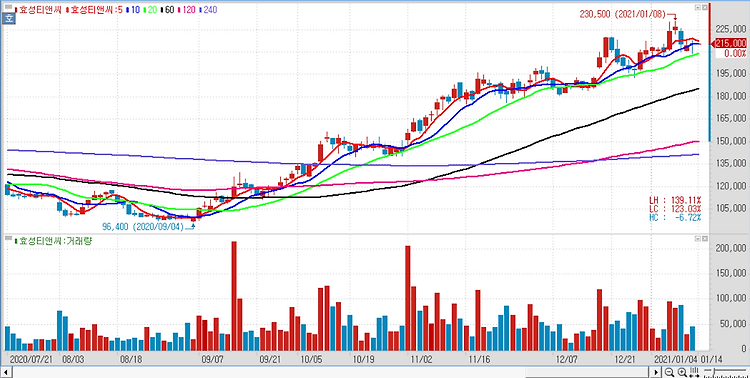Click the 10/19 date axis label
Screen dimensions: 750x378
tap(363, 358)
